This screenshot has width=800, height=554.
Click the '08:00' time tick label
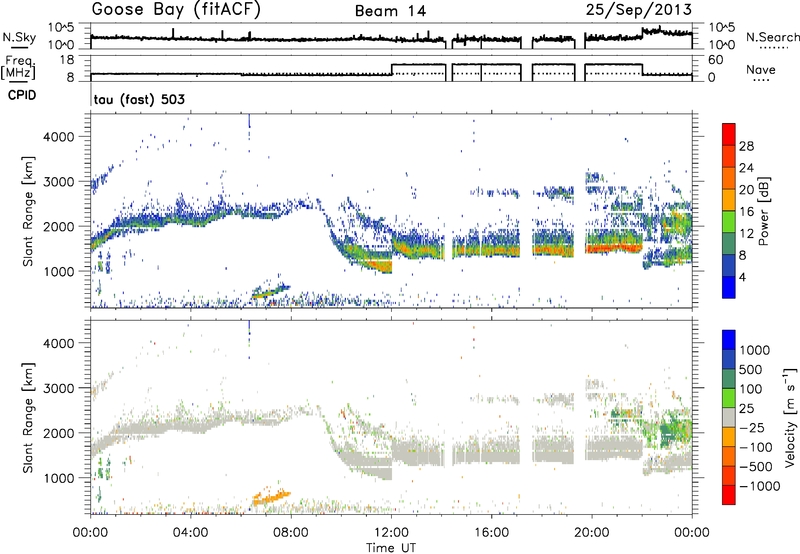pos(291,533)
